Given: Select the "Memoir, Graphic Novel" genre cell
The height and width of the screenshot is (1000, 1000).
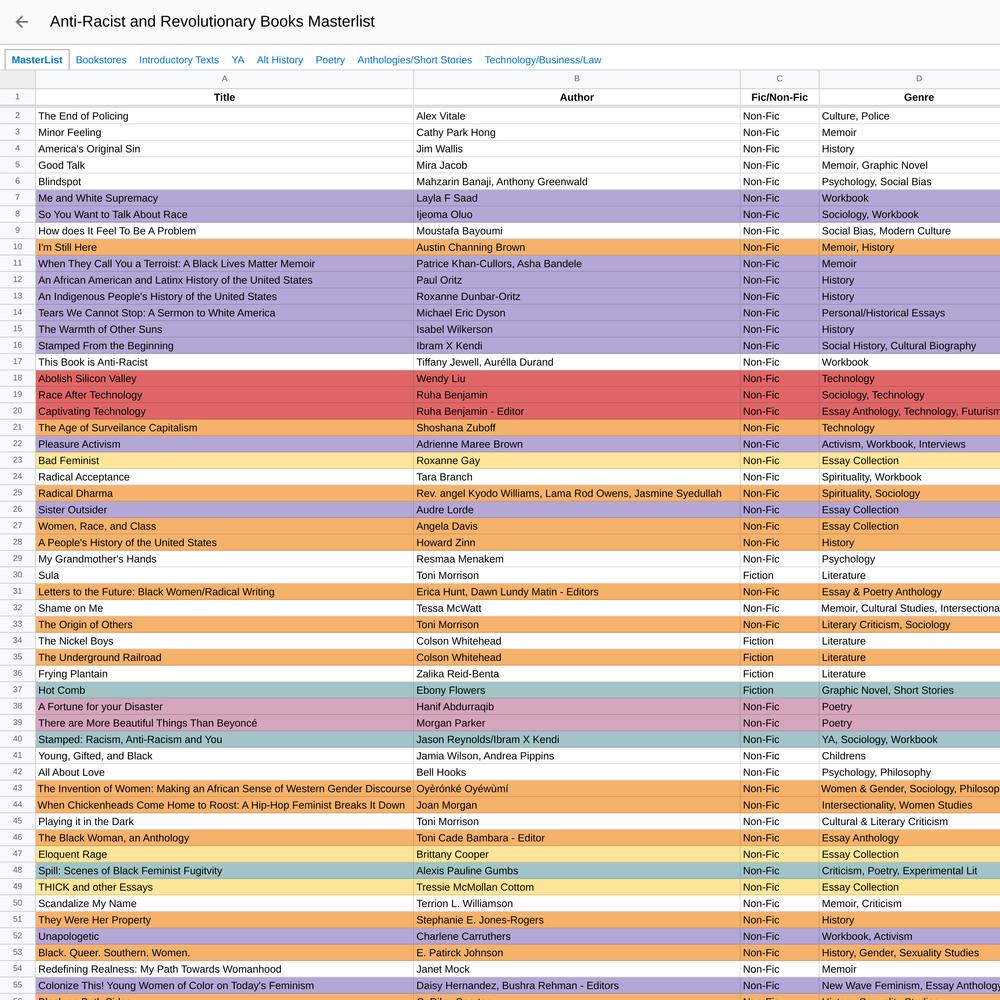Looking at the screenshot, I should pyautogui.click(x=909, y=165).
